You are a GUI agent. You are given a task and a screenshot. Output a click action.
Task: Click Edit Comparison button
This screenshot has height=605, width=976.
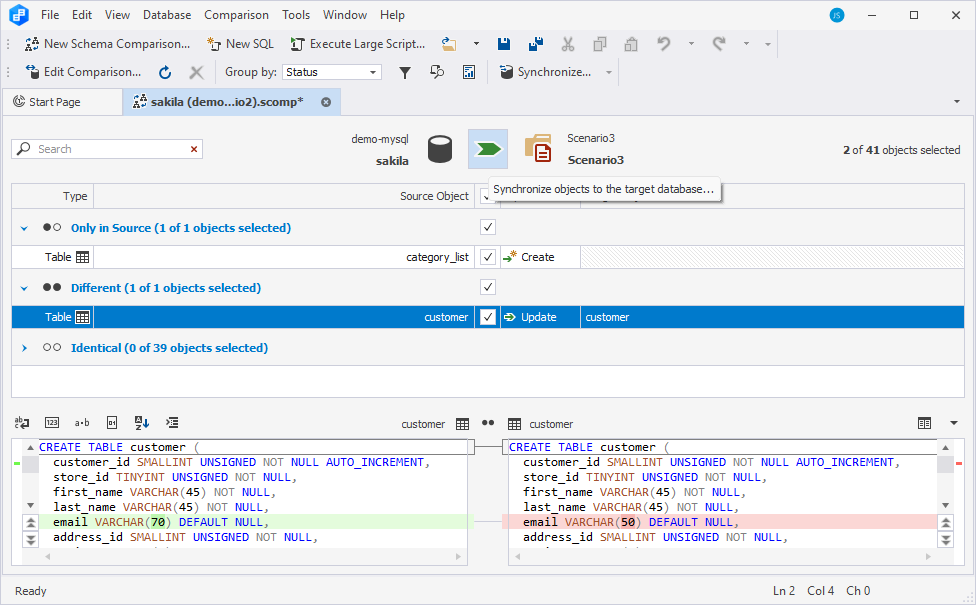(x=84, y=72)
